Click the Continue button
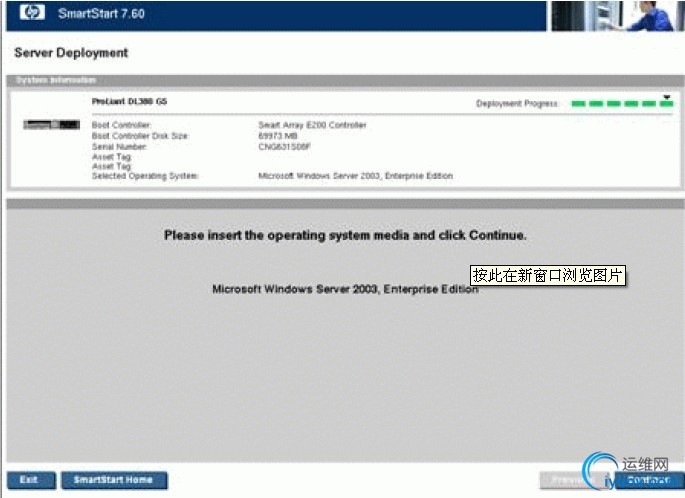 click(x=649, y=480)
